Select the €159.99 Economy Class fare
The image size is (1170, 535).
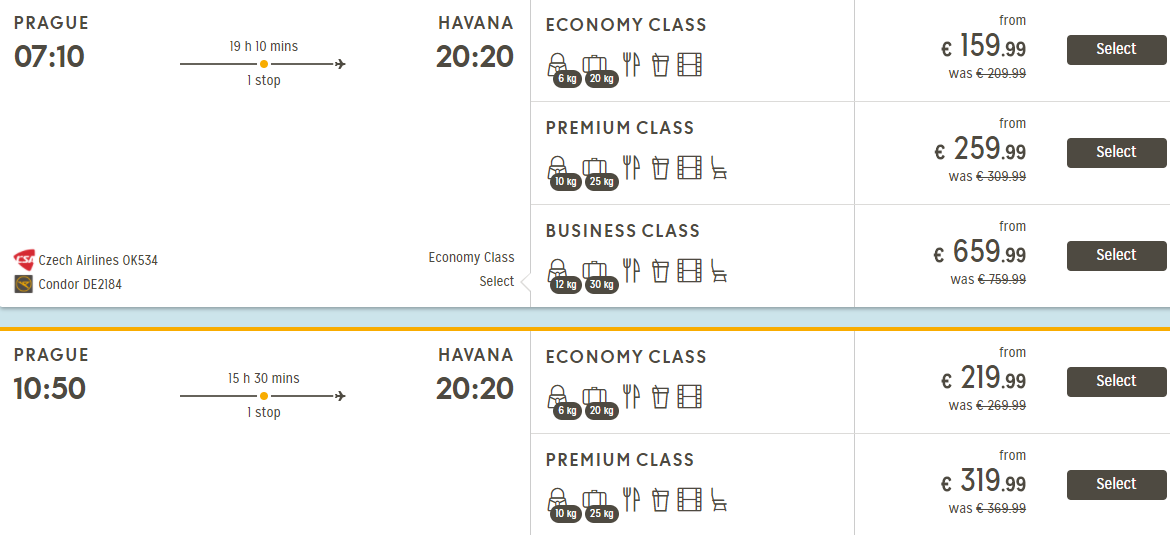coord(1116,49)
